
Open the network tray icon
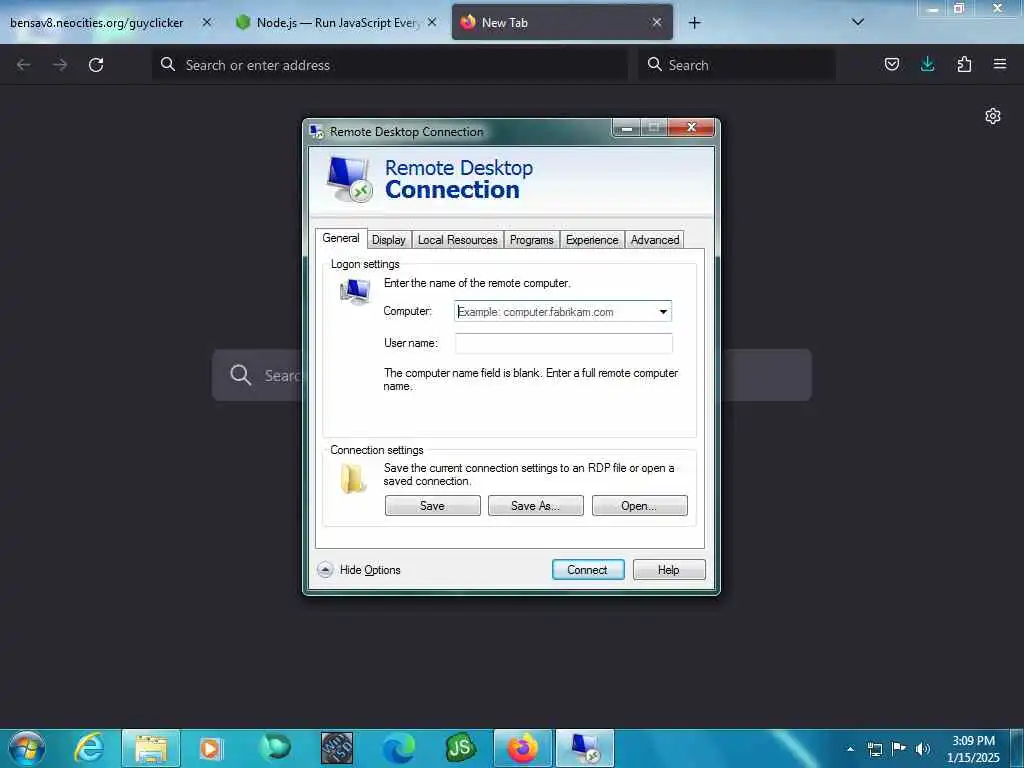click(874, 749)
